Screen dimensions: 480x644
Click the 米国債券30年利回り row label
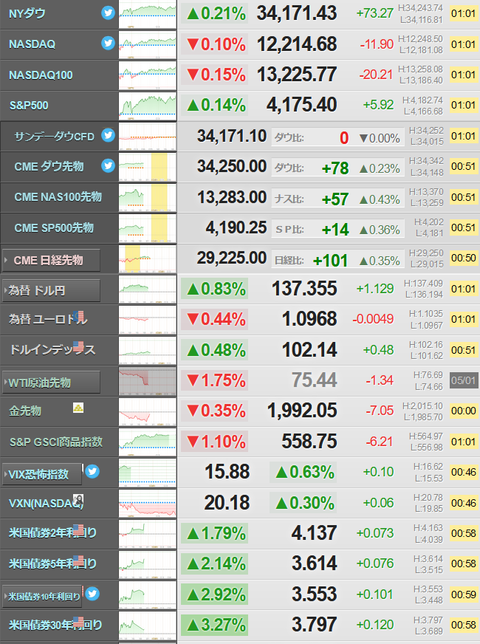coord(55,625)
